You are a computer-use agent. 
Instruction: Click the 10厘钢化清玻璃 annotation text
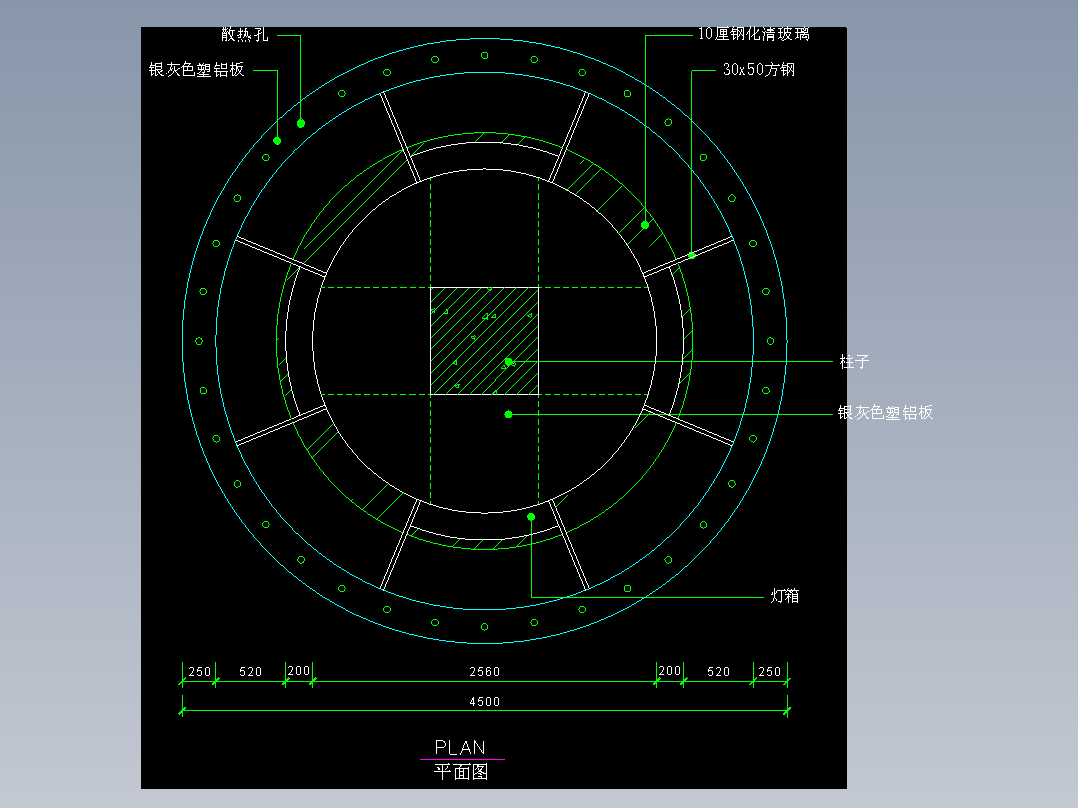click(x=754, y=34)
